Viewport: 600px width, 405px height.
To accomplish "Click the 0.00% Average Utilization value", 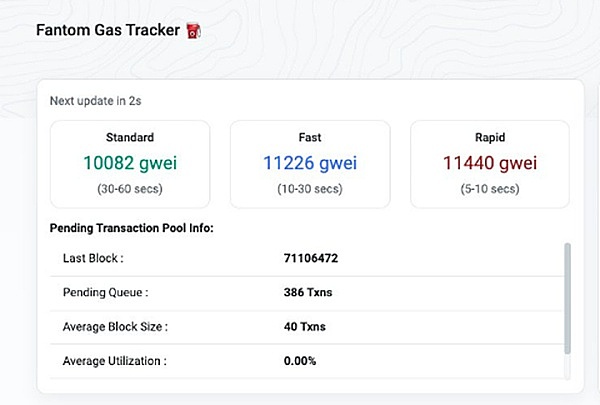I will 300,360.
